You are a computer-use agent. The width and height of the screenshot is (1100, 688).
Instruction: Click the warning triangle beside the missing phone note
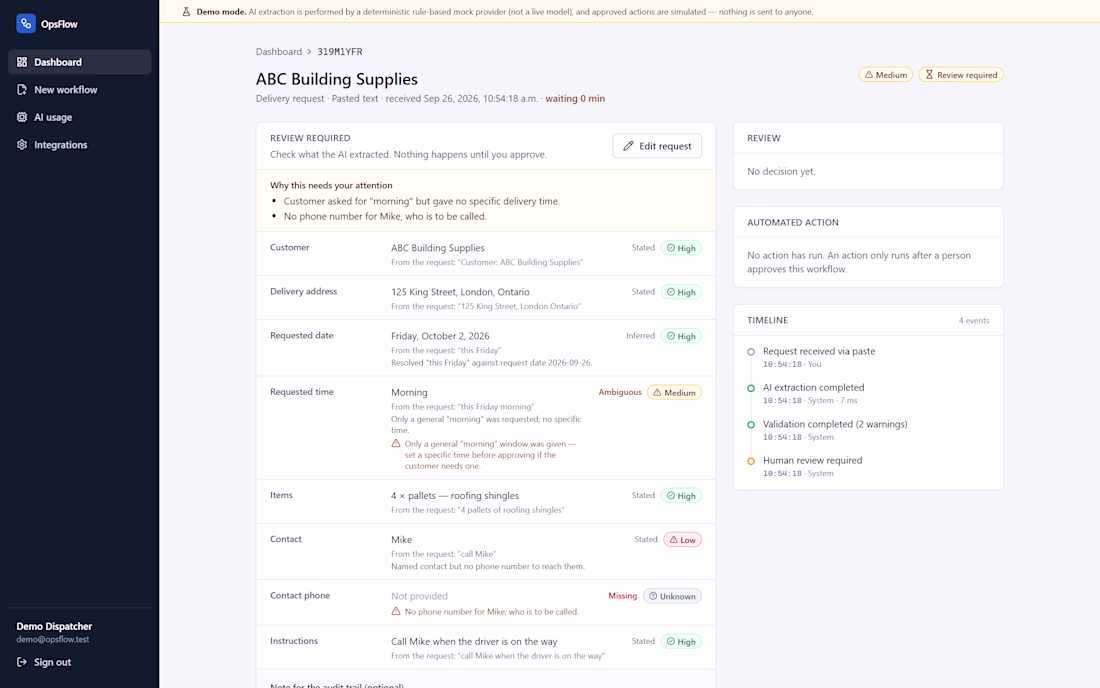(x=396, y=611)
